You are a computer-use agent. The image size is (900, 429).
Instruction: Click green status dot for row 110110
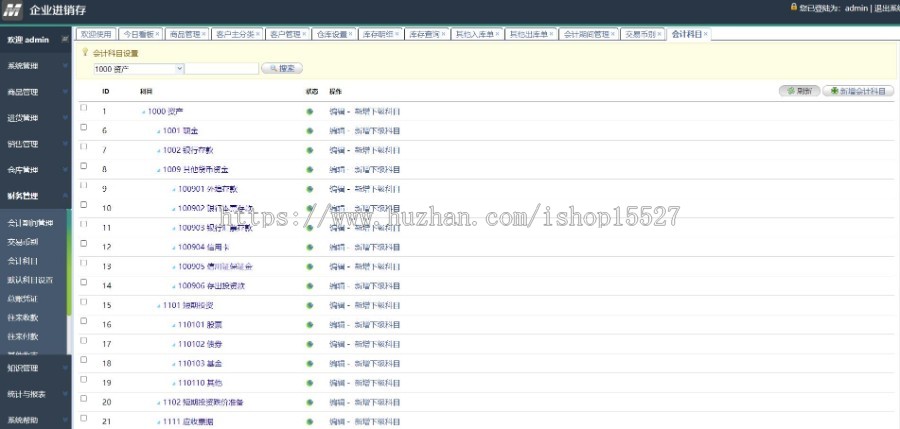(310, 383)
